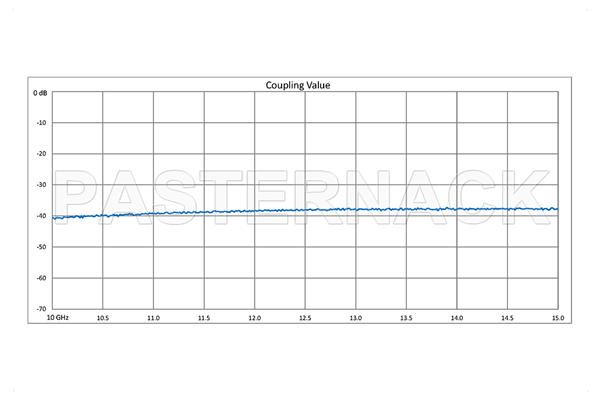600x400 pixels.
Task: Select the -10 y-axis label
Action: coord(41,123)
